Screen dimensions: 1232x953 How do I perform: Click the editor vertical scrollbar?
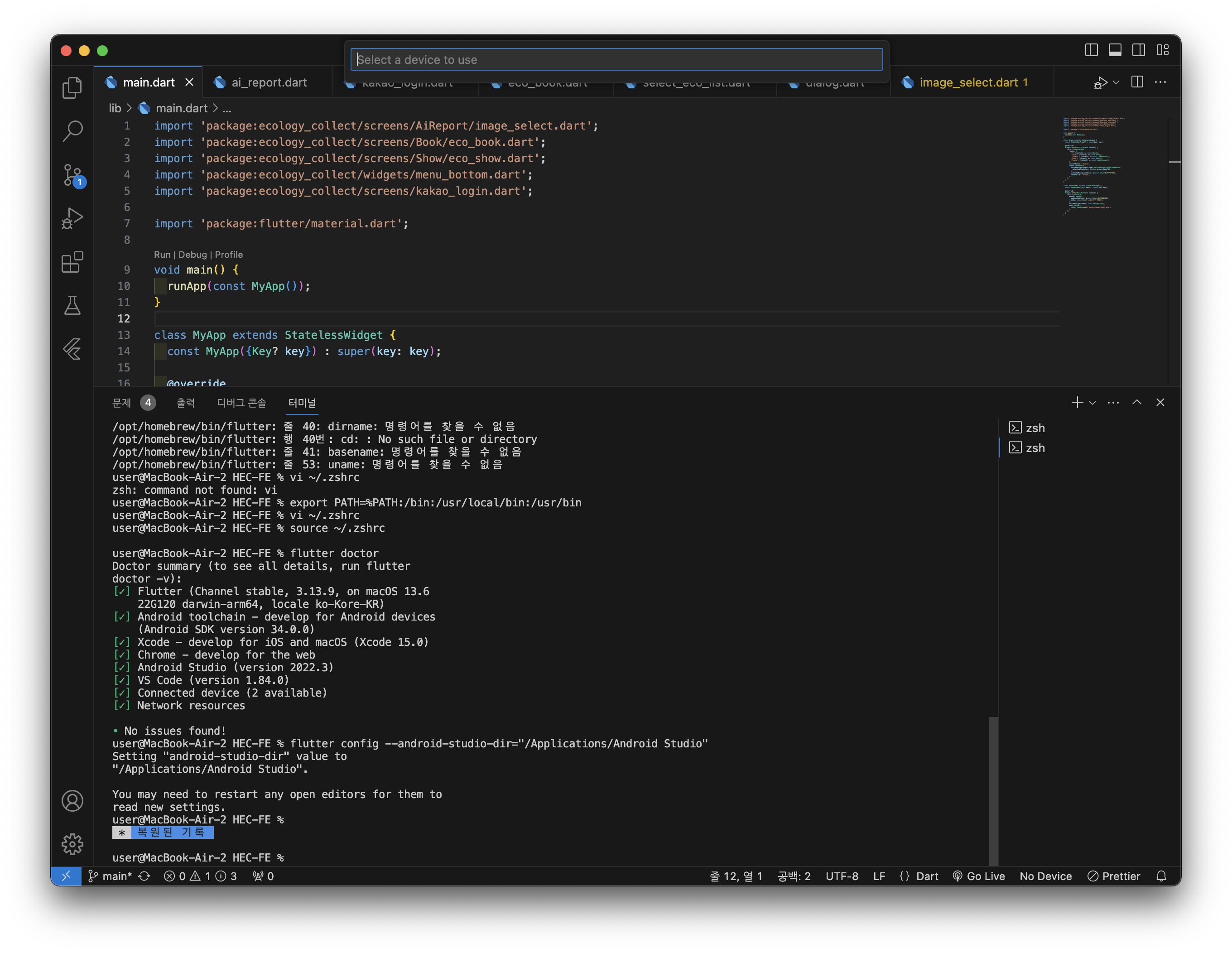coord(1175,251)
